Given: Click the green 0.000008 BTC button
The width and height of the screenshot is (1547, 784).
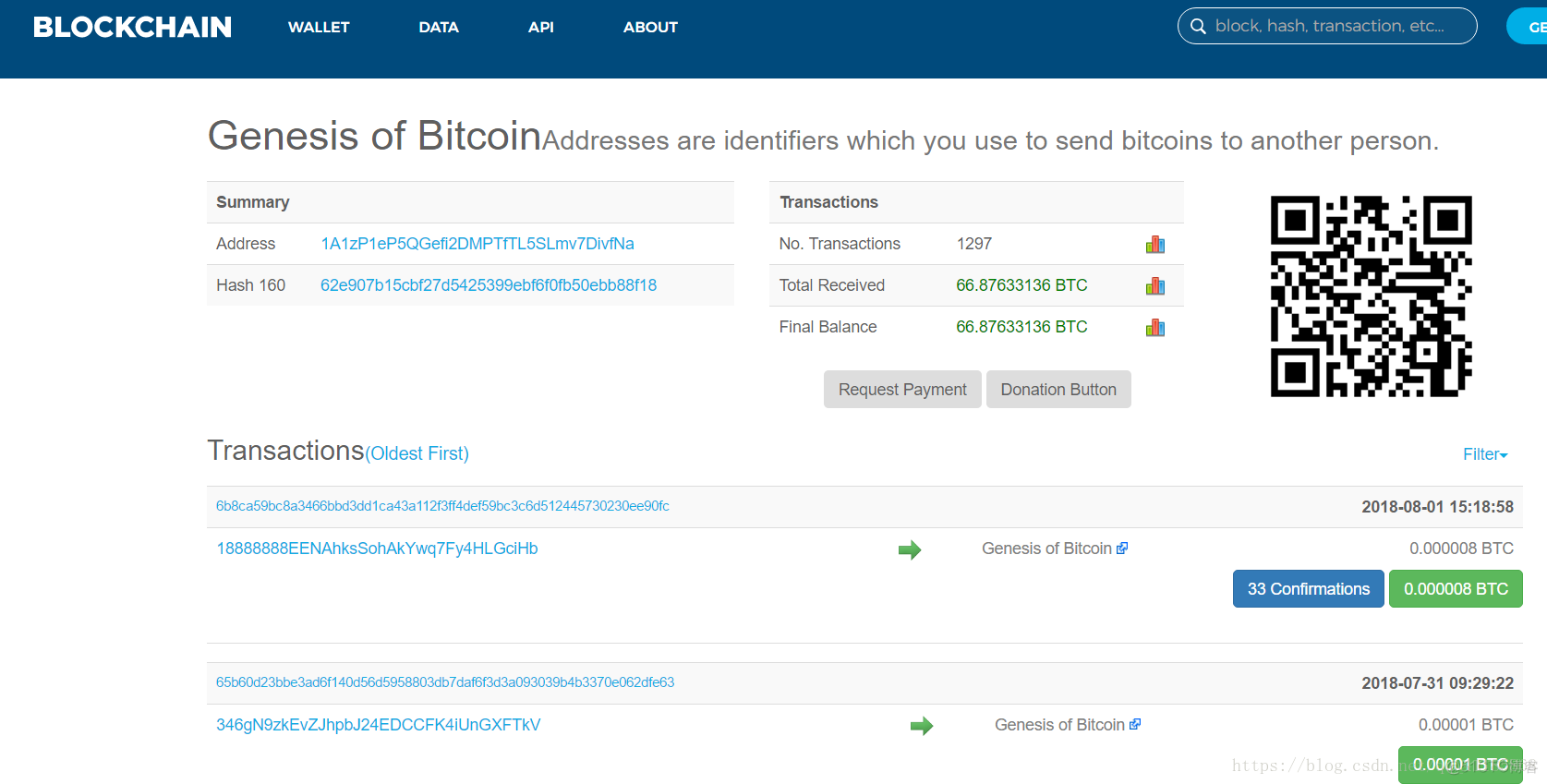Looking at the screenshot, I should 1456,589.
